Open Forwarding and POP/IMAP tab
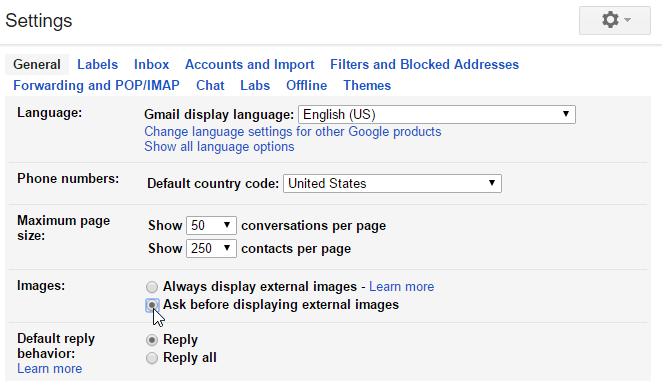This screenshot has width=662, height=381. (x=96, y=85)
